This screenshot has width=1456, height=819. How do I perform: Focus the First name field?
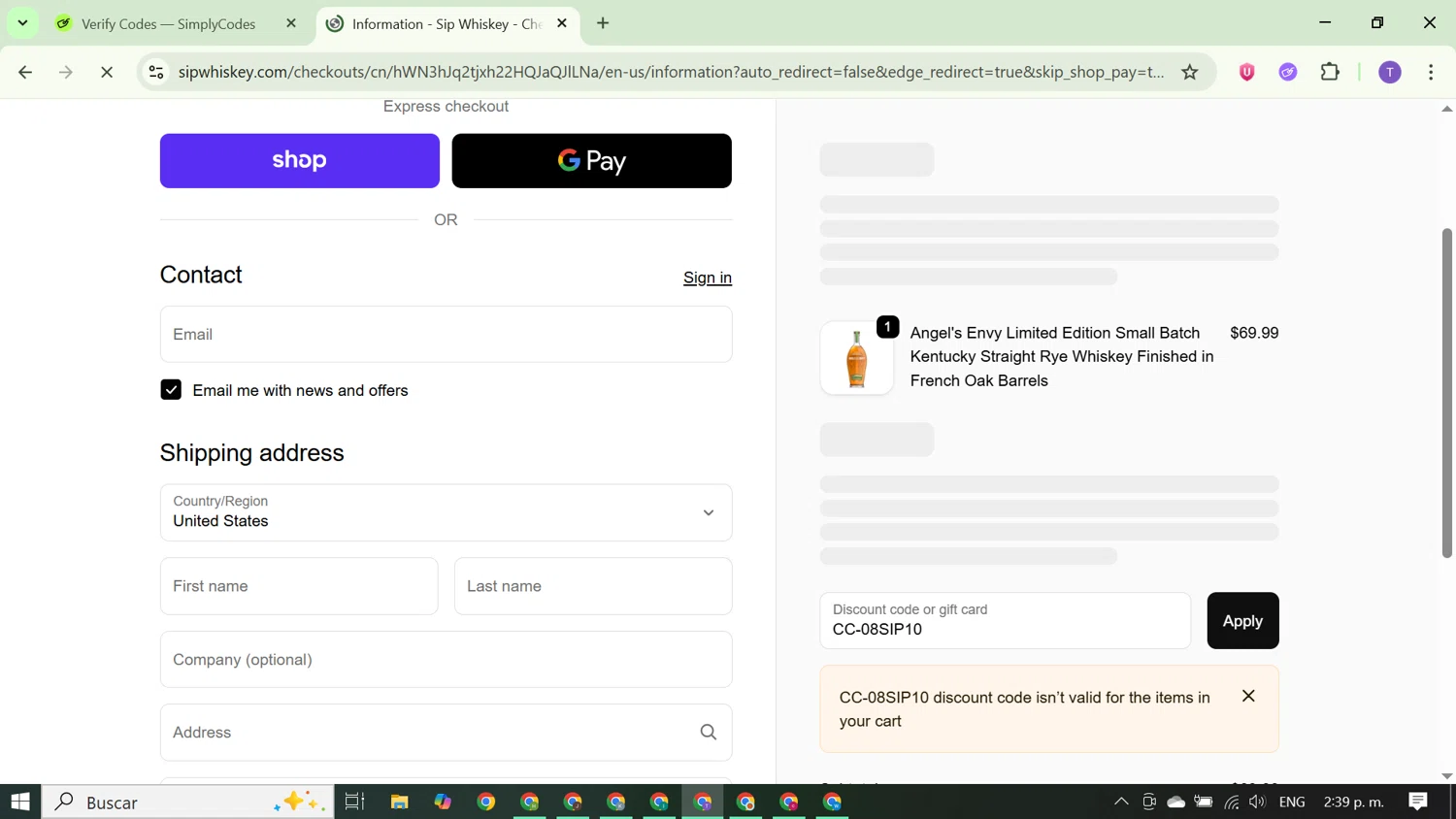click(x=299, y=586)
